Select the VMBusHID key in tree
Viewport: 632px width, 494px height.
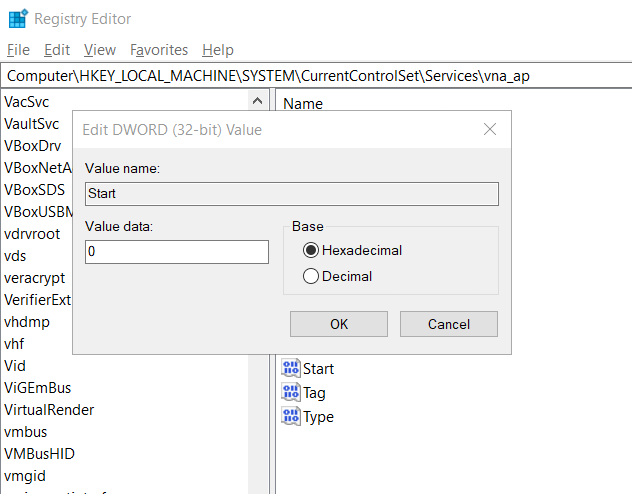(x=39, y=454)
